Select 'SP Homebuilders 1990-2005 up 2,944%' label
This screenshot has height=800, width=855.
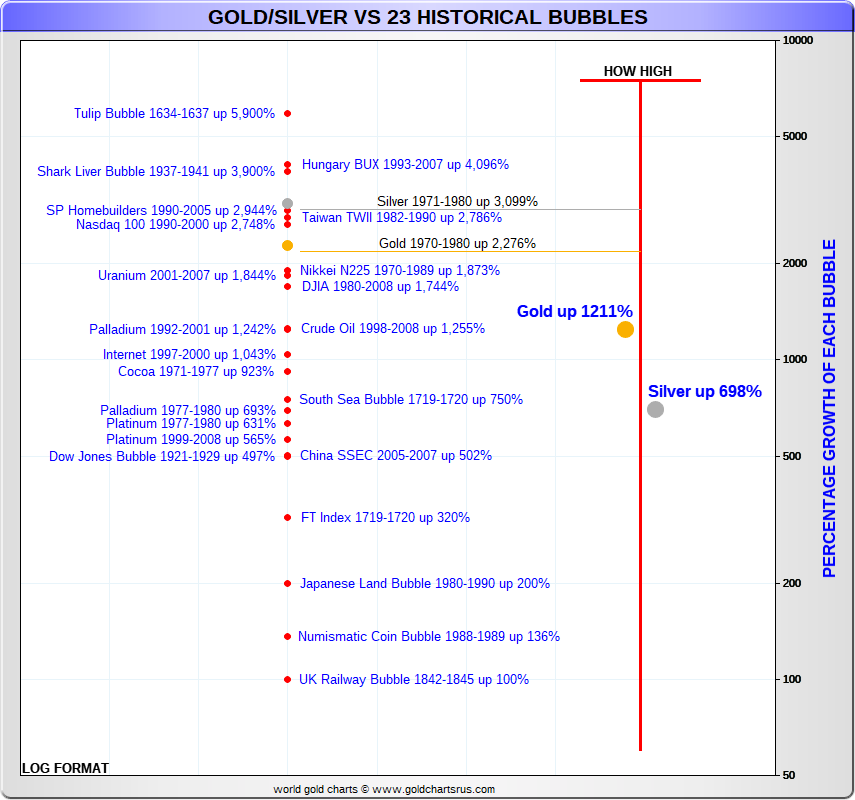pyautogui.click(x=161, y=210)
